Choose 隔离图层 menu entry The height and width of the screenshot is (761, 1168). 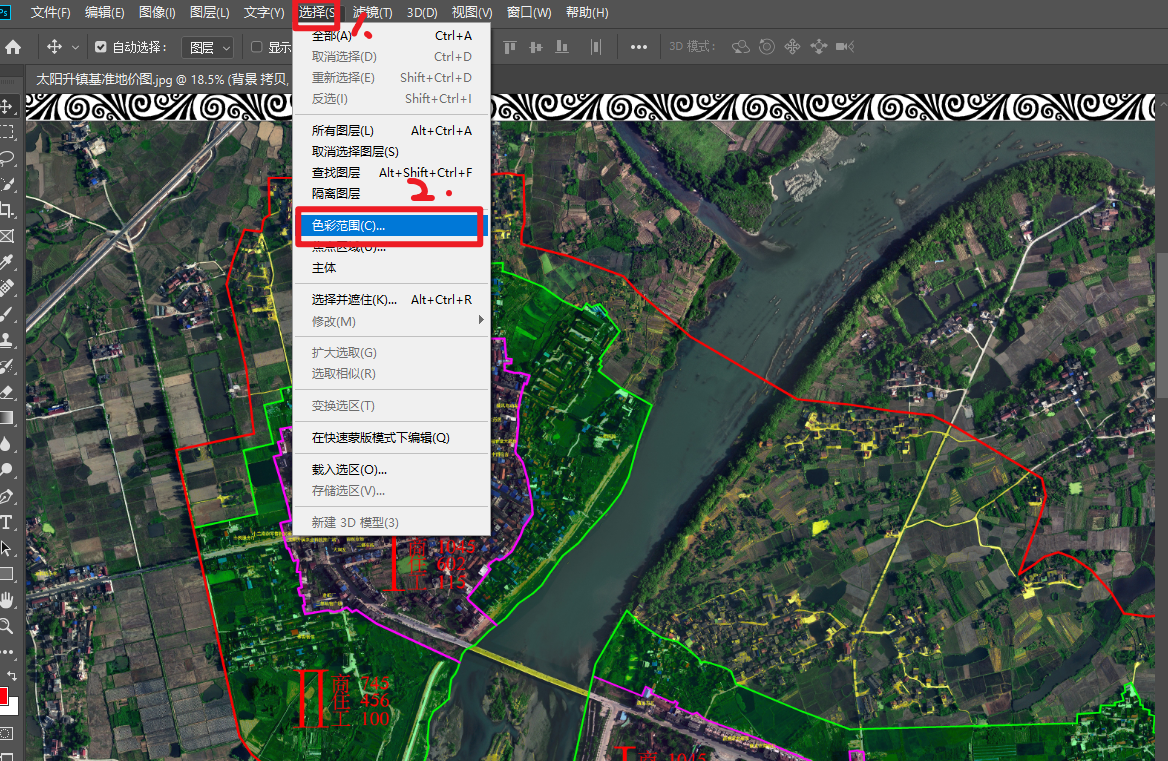point(391,194)
